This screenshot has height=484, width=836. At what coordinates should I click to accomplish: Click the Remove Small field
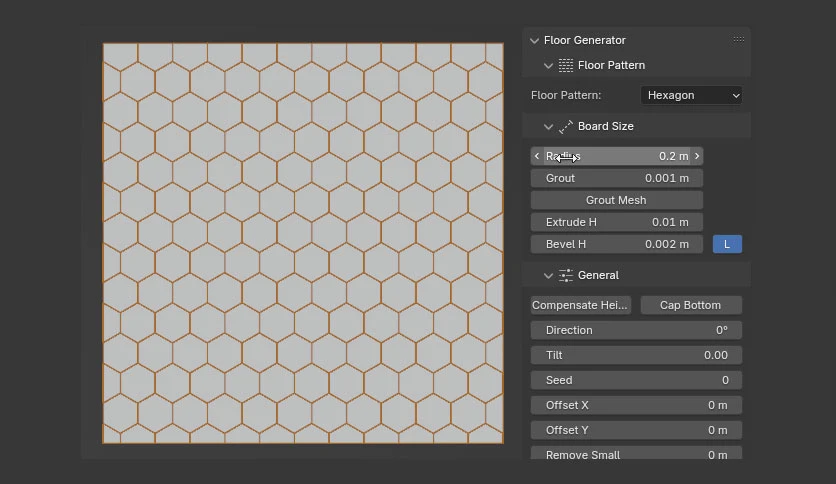[x=636, y=453]
